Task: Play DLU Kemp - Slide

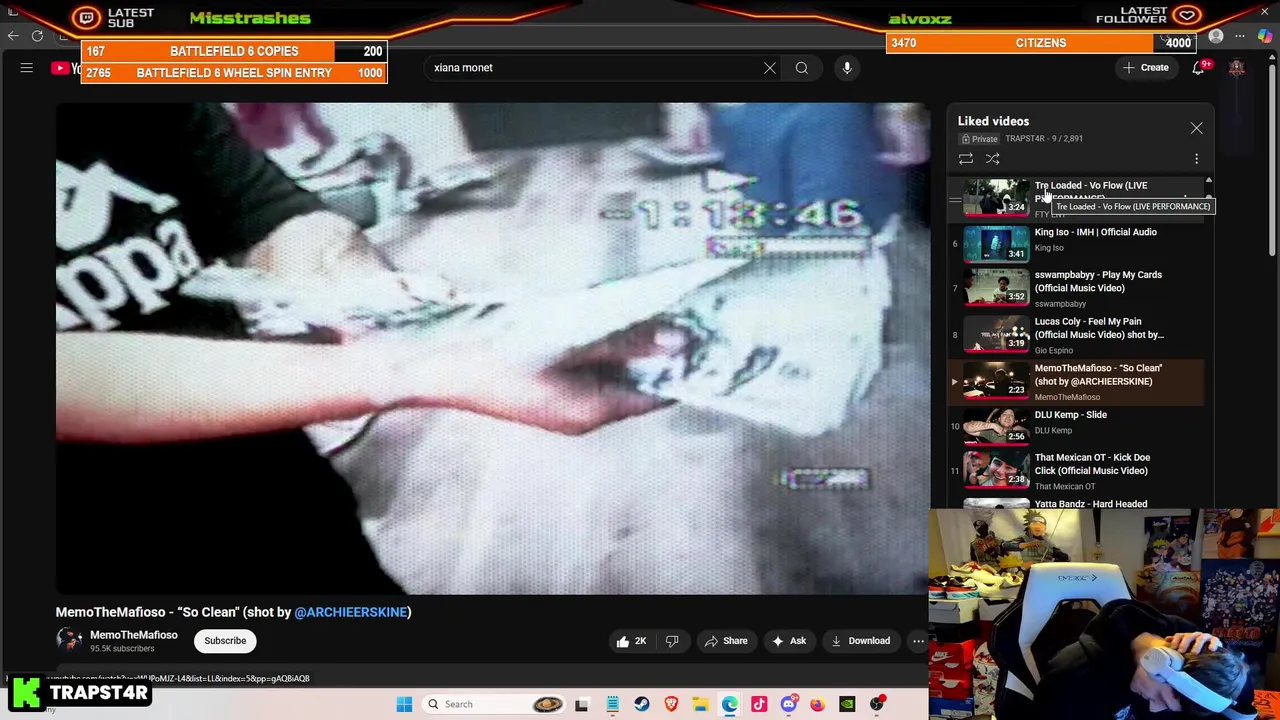Action: pyautogui.click(x=1075, y=426)
